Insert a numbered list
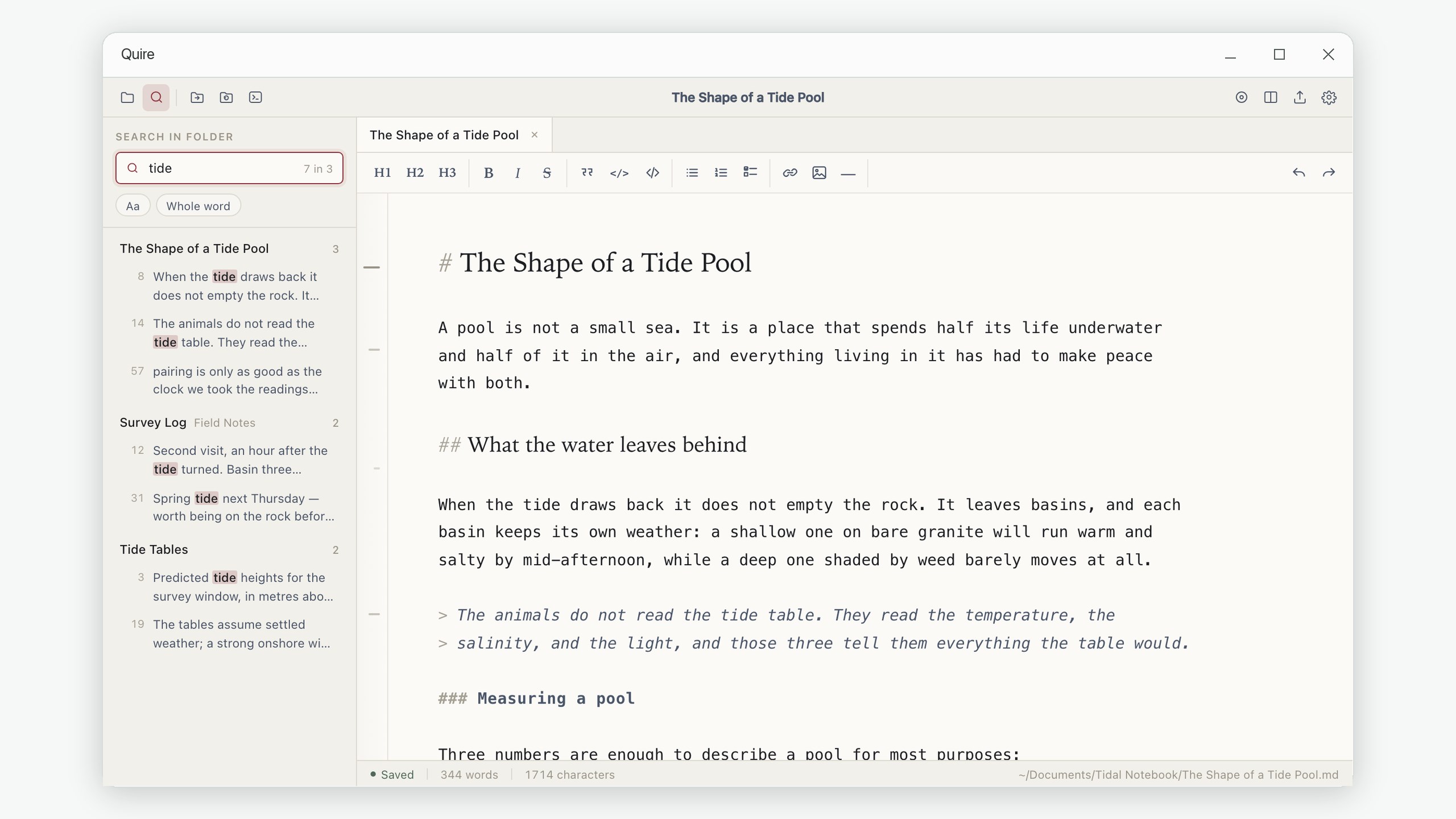This screenshot has height=819, width=1456. pos(721,173)
